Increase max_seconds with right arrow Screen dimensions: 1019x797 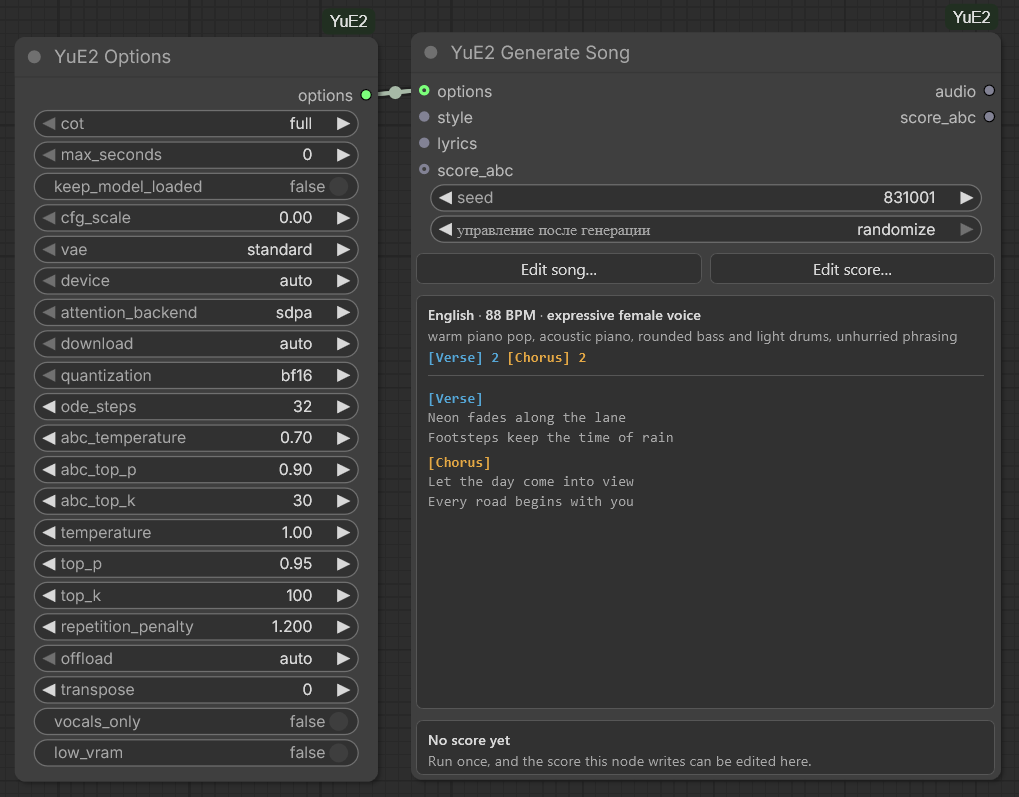tap(343, 155)
